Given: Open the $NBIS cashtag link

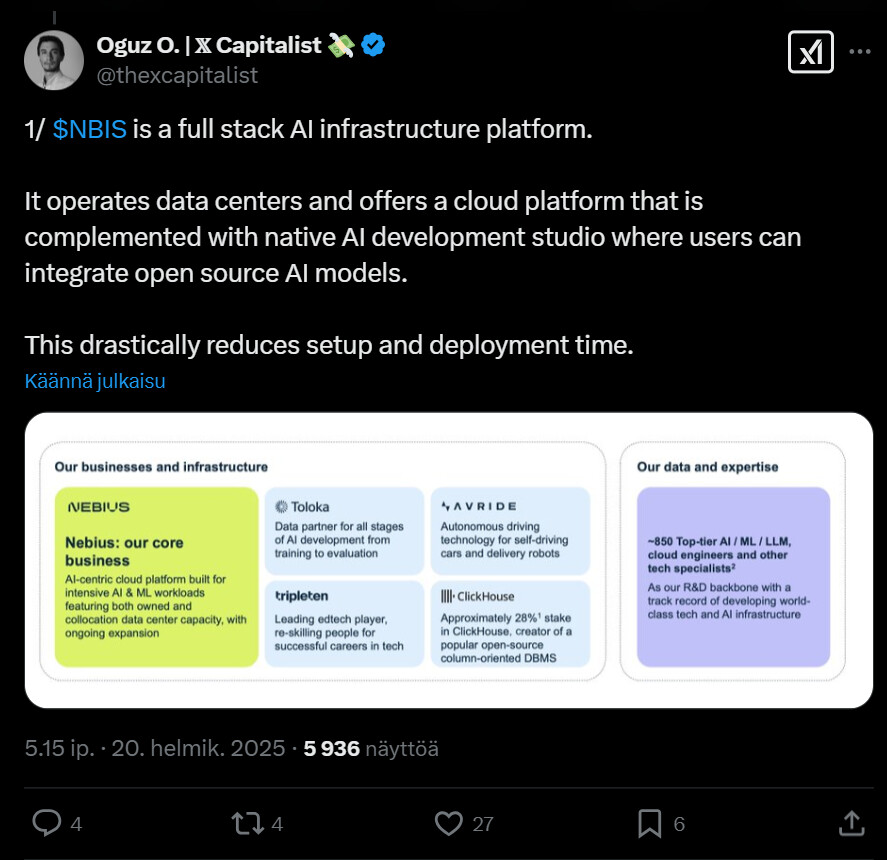Looking at the screenshot, I should (x=90, y=130).
